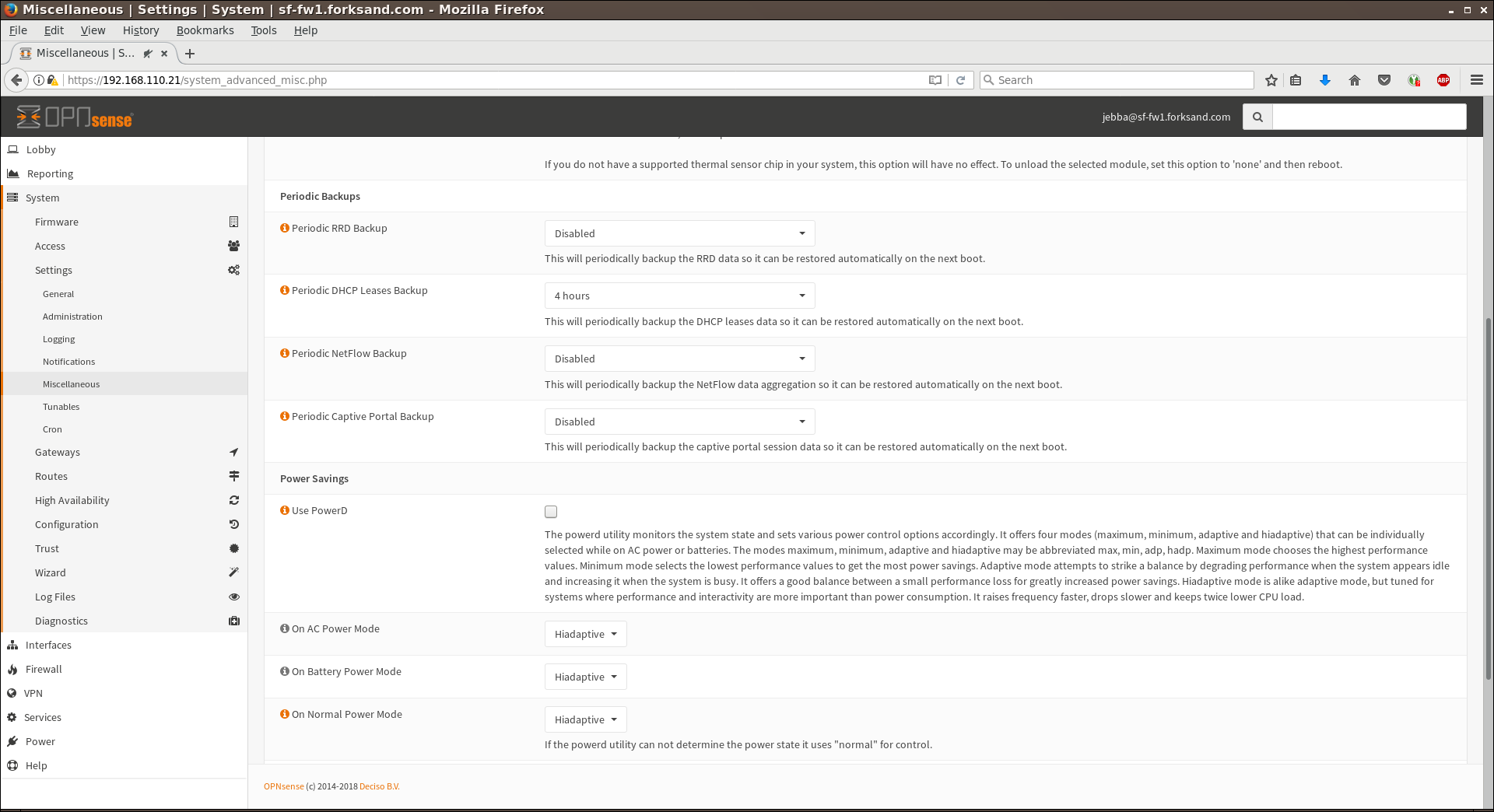This screenshot has height=812, width=1494.
Task: Click the bookmark star icon
Action: pos(1271,80)
